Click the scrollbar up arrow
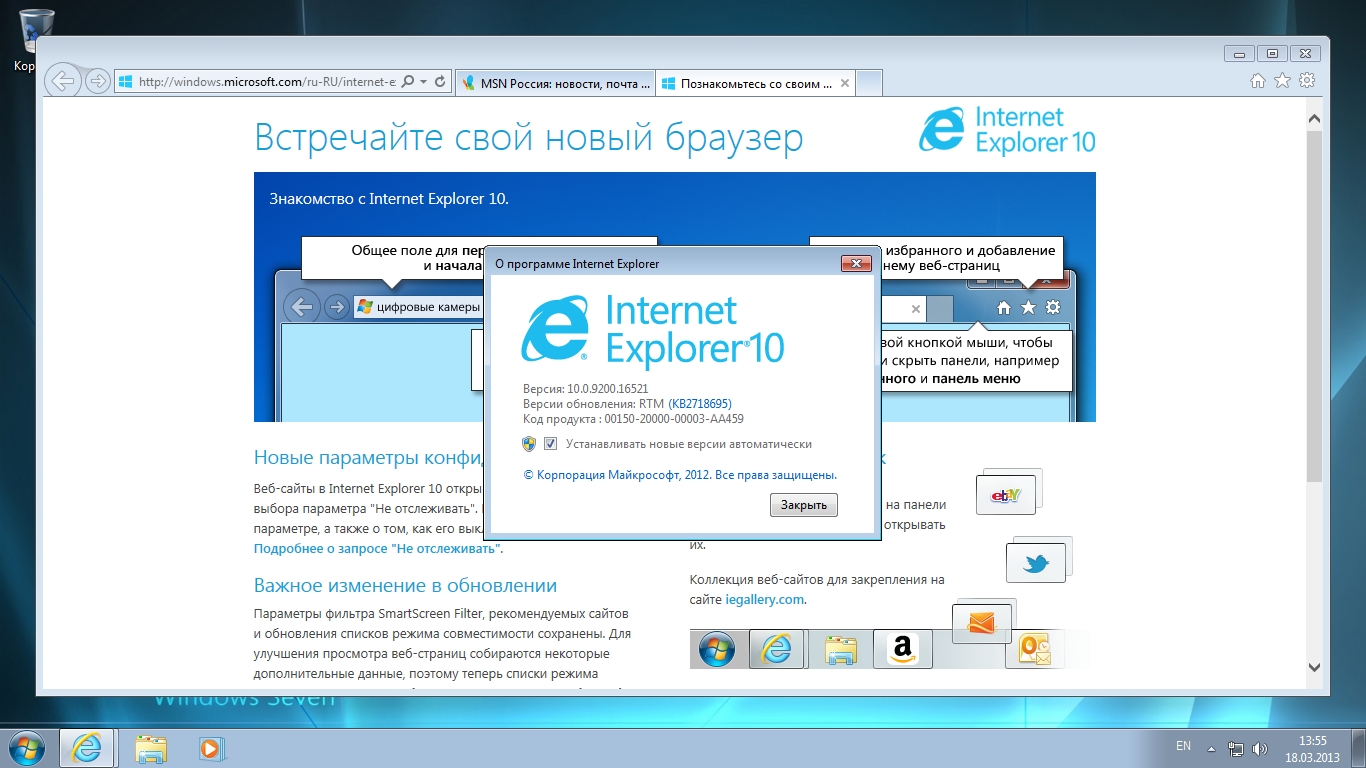The image size is (1366, 768). pyautogui.click(x=1315, y=119)
